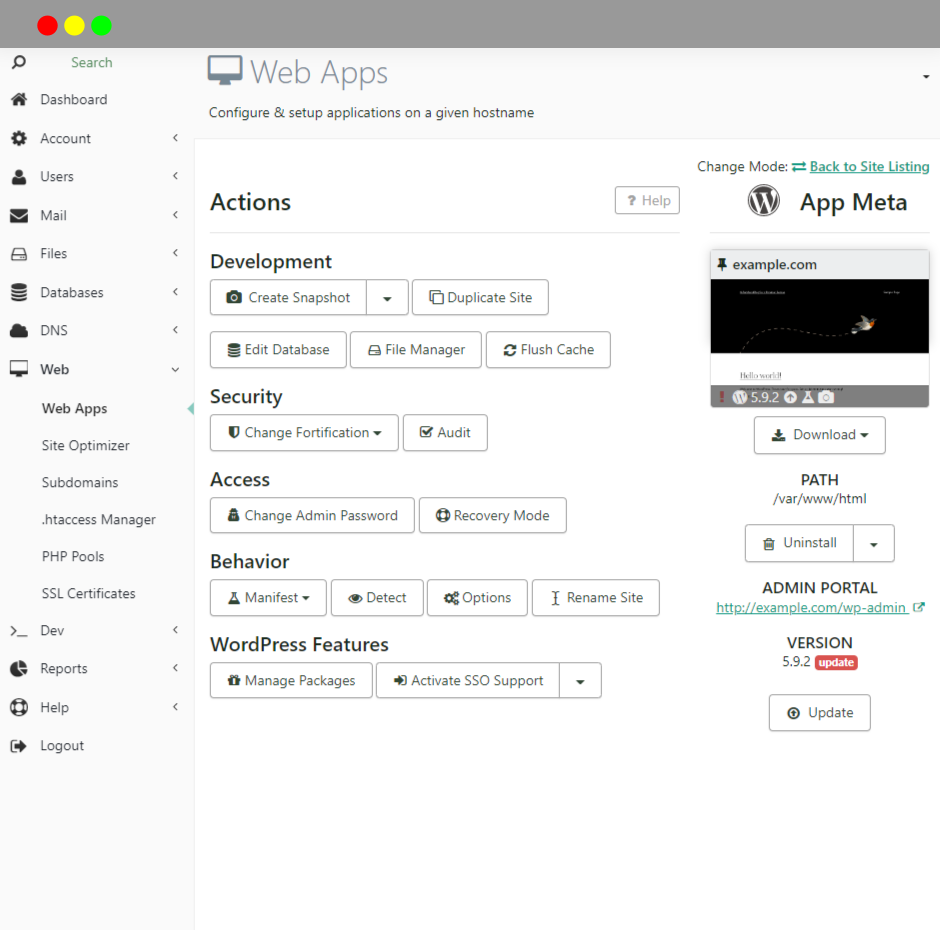940x930 pixels.
Task: Click the Create Snapshot button
Action: click(288, 297)
